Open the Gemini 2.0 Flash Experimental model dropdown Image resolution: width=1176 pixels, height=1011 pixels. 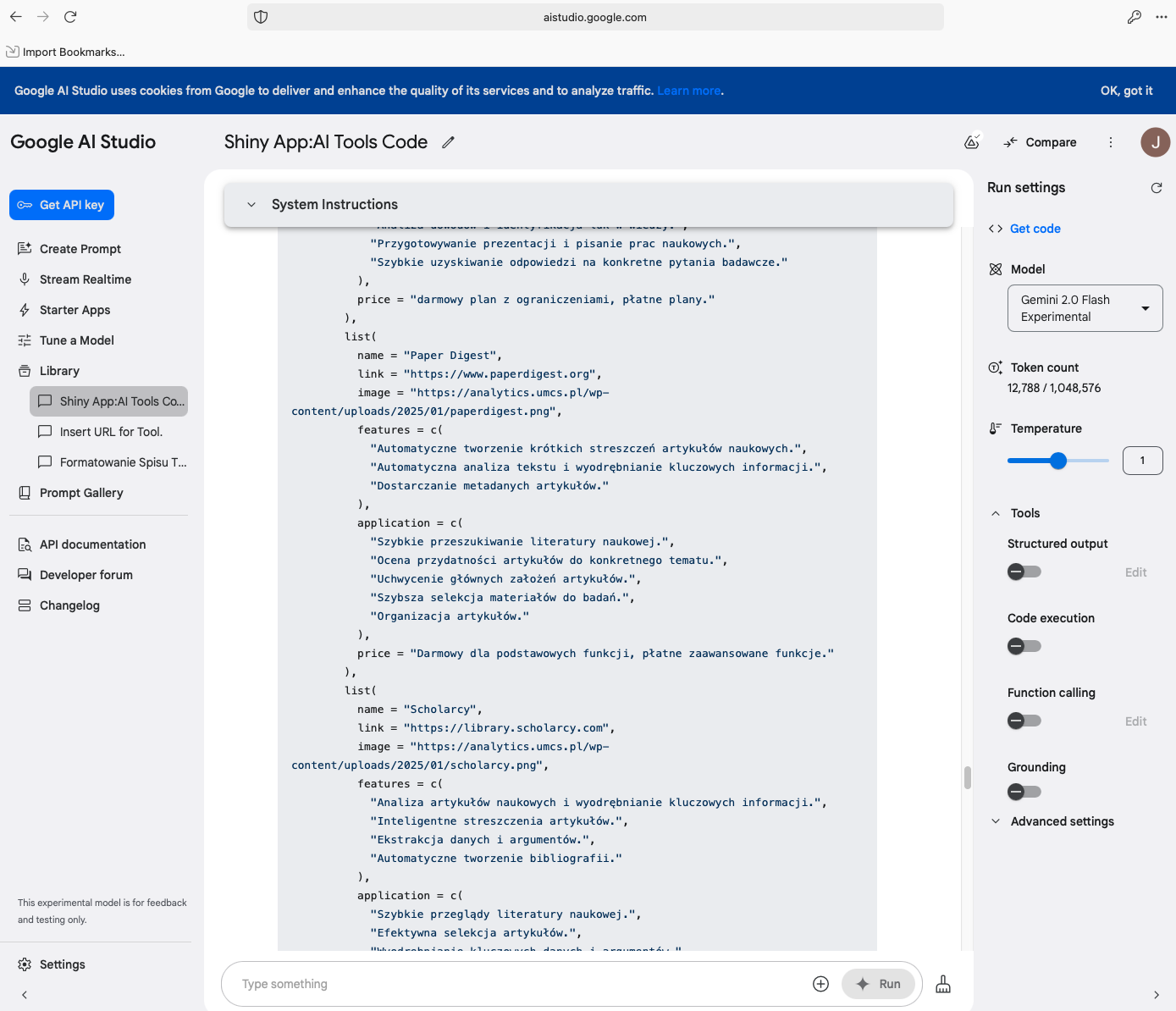click(x=1085, y=308)
